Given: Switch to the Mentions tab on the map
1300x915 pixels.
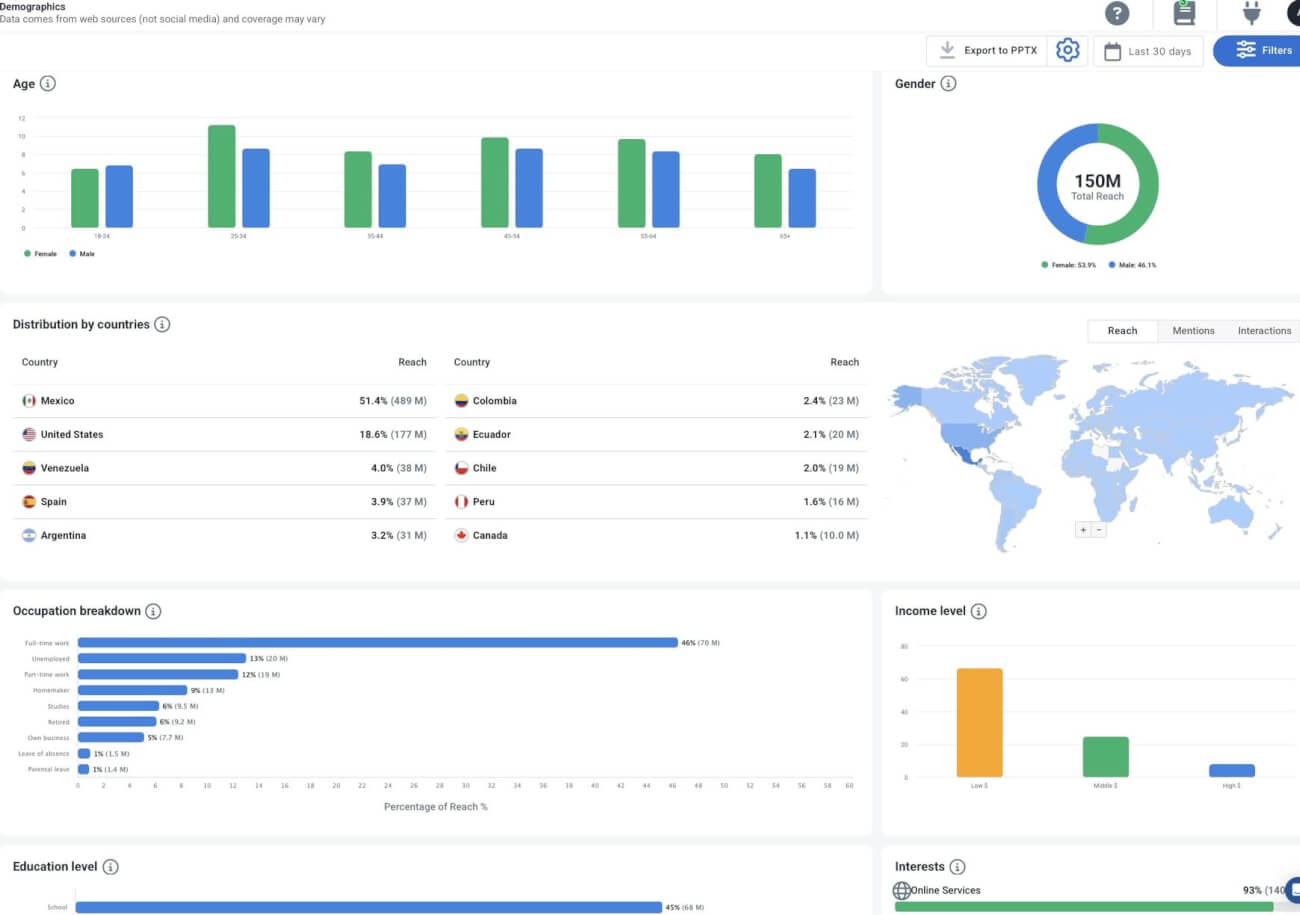Looking at the screenshot, I should click(x=1193, y=330).
